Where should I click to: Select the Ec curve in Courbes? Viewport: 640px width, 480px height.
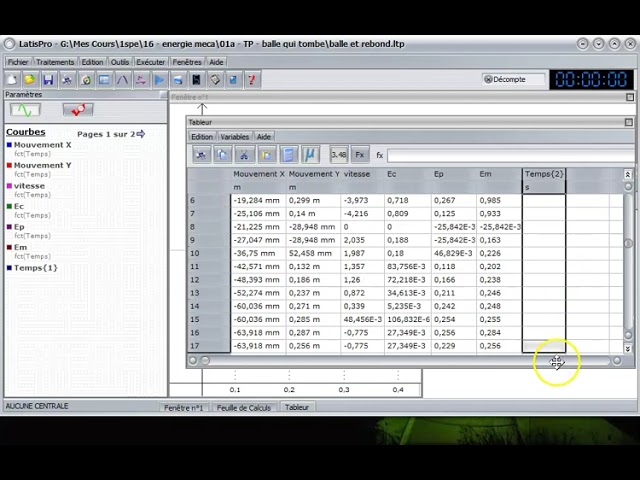click(19, 206)
